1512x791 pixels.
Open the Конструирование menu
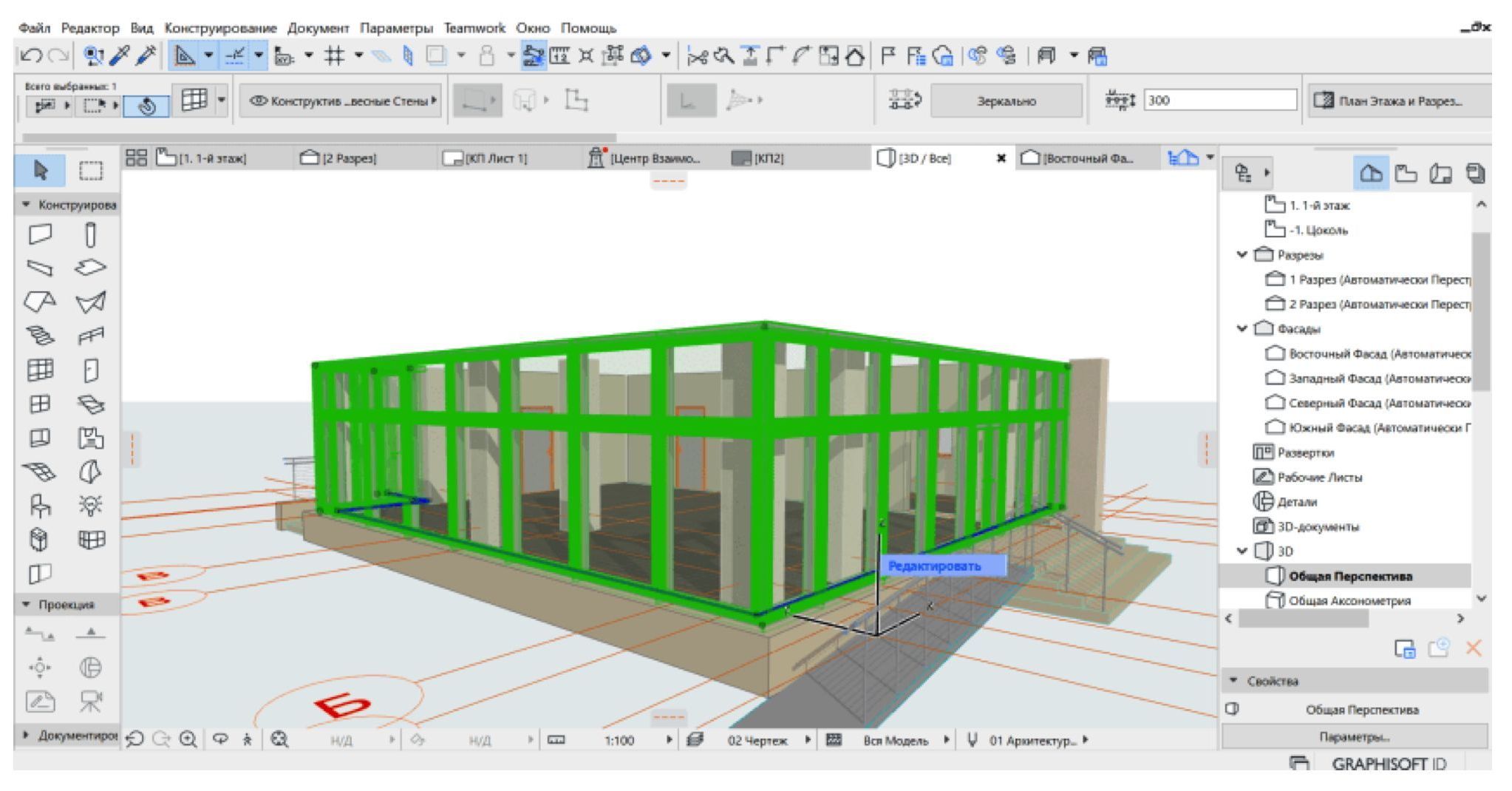click(x=220, y=28)
